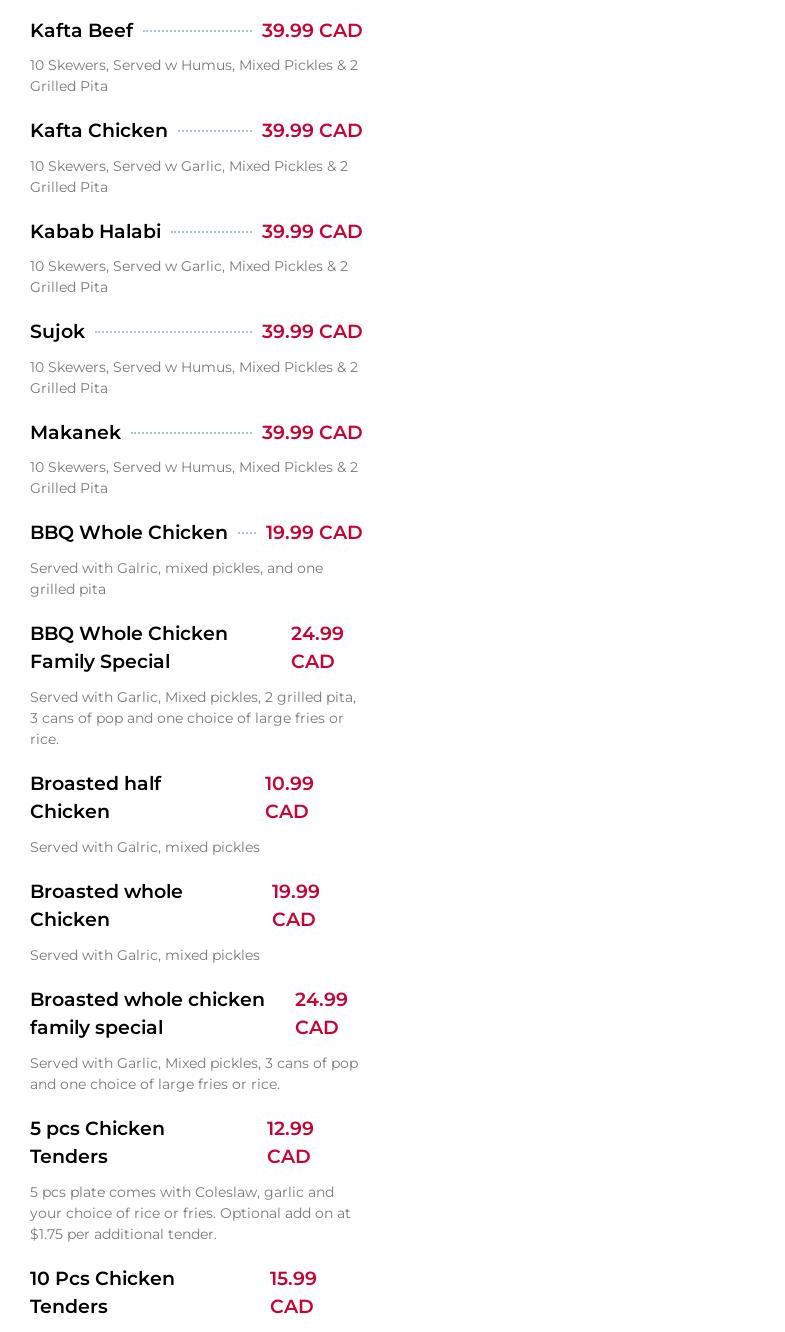Screen dimensions: 785x1332
Task: Click the 12.99 CAD price of 5 pcs Tenders
Action: pos(290,1142)
